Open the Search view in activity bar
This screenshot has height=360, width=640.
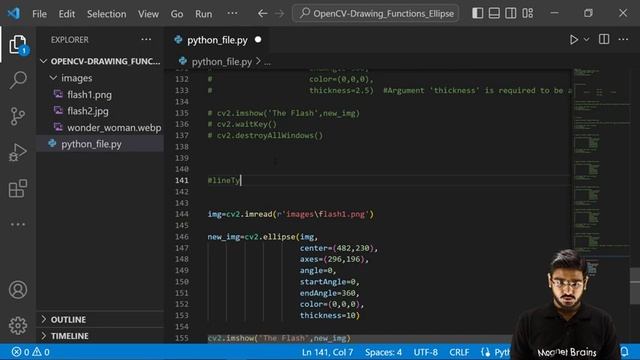18,80
